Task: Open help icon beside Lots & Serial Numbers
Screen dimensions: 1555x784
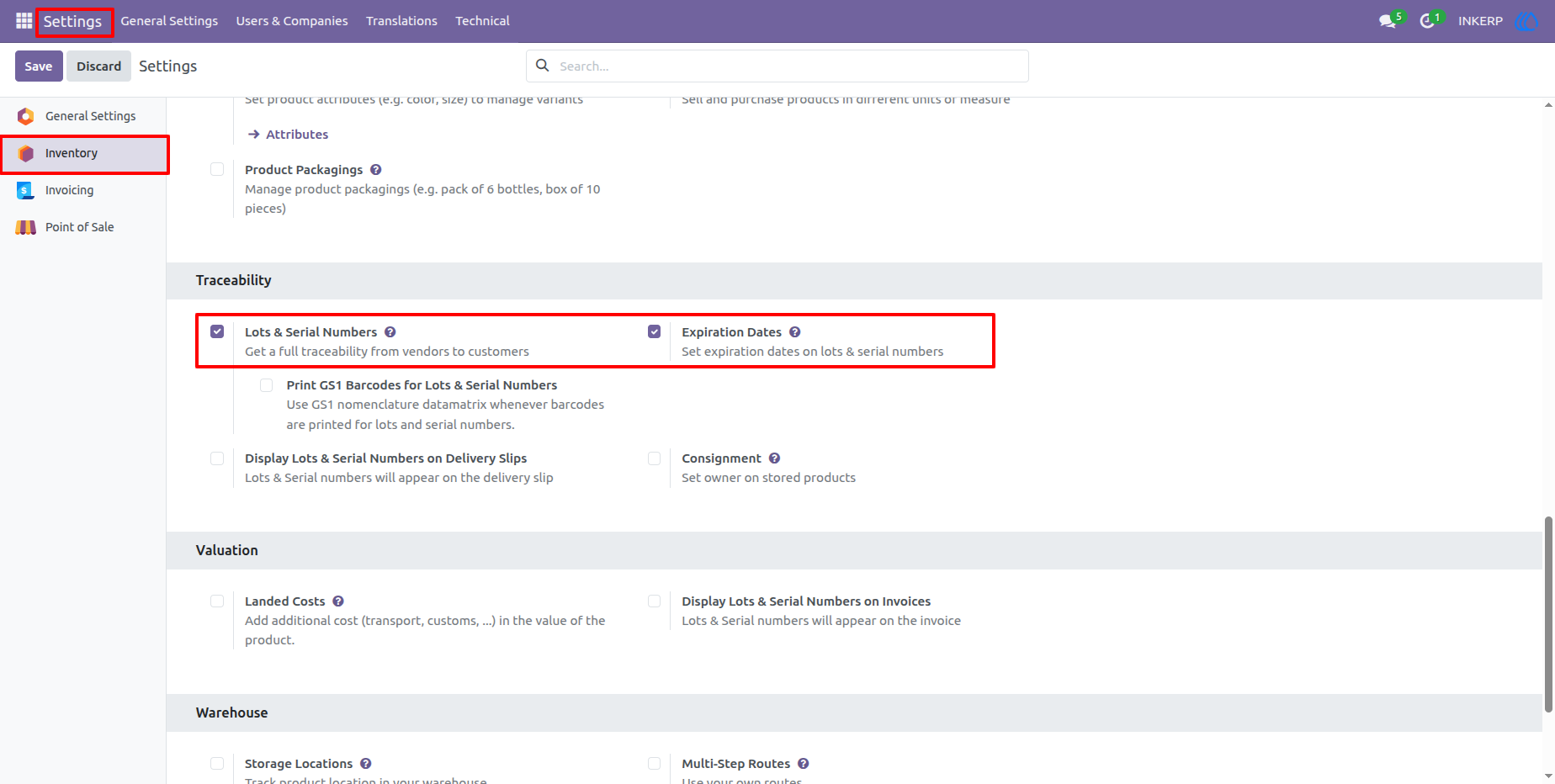Action: (390, 332)
